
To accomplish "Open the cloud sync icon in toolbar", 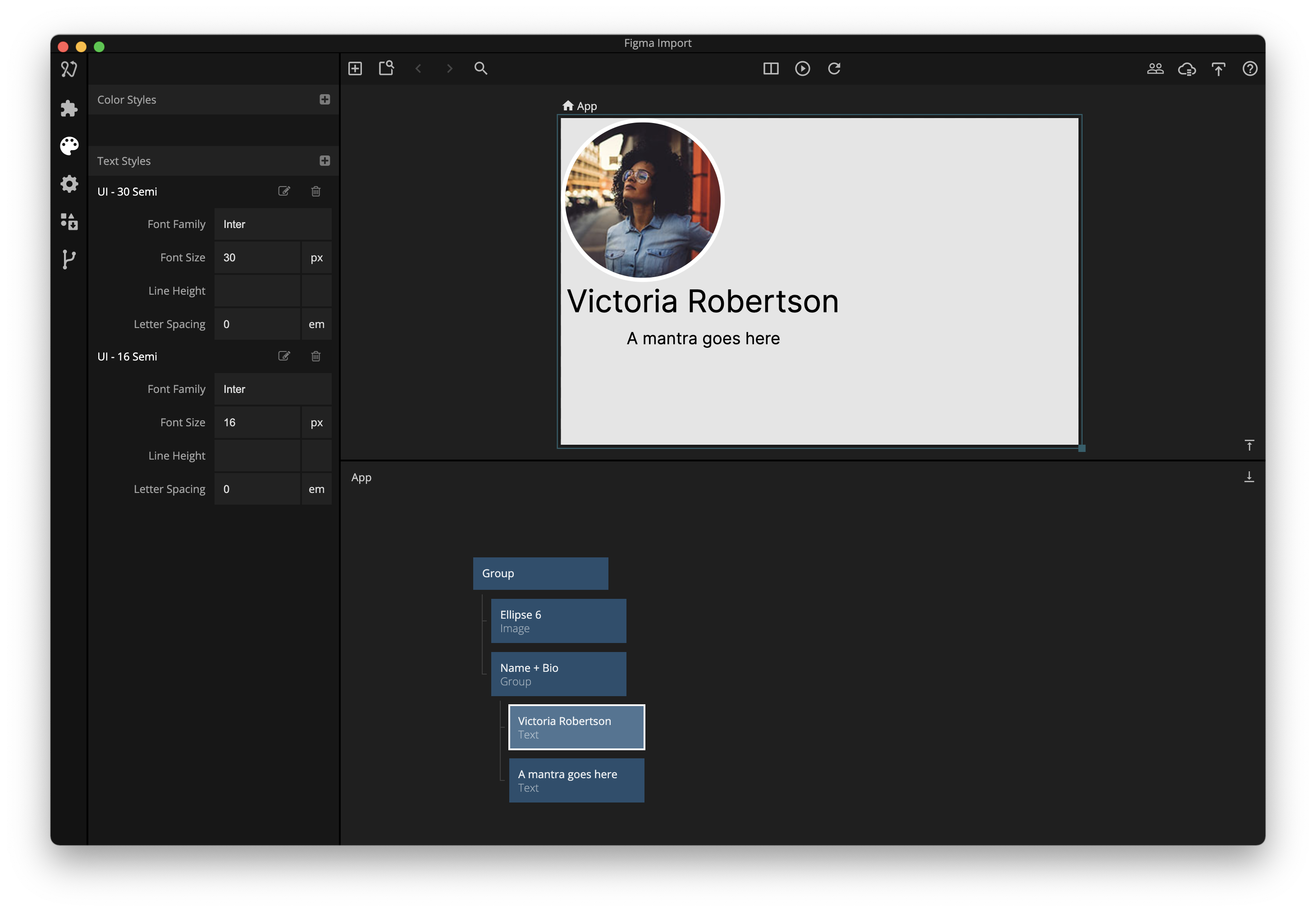I will tap(1186, 68).
